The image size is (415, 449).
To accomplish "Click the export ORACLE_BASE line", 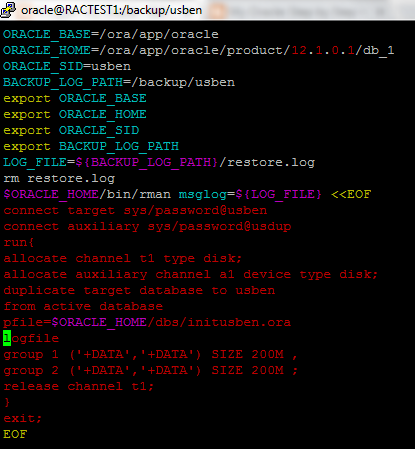I will click(x=75, y=98).
